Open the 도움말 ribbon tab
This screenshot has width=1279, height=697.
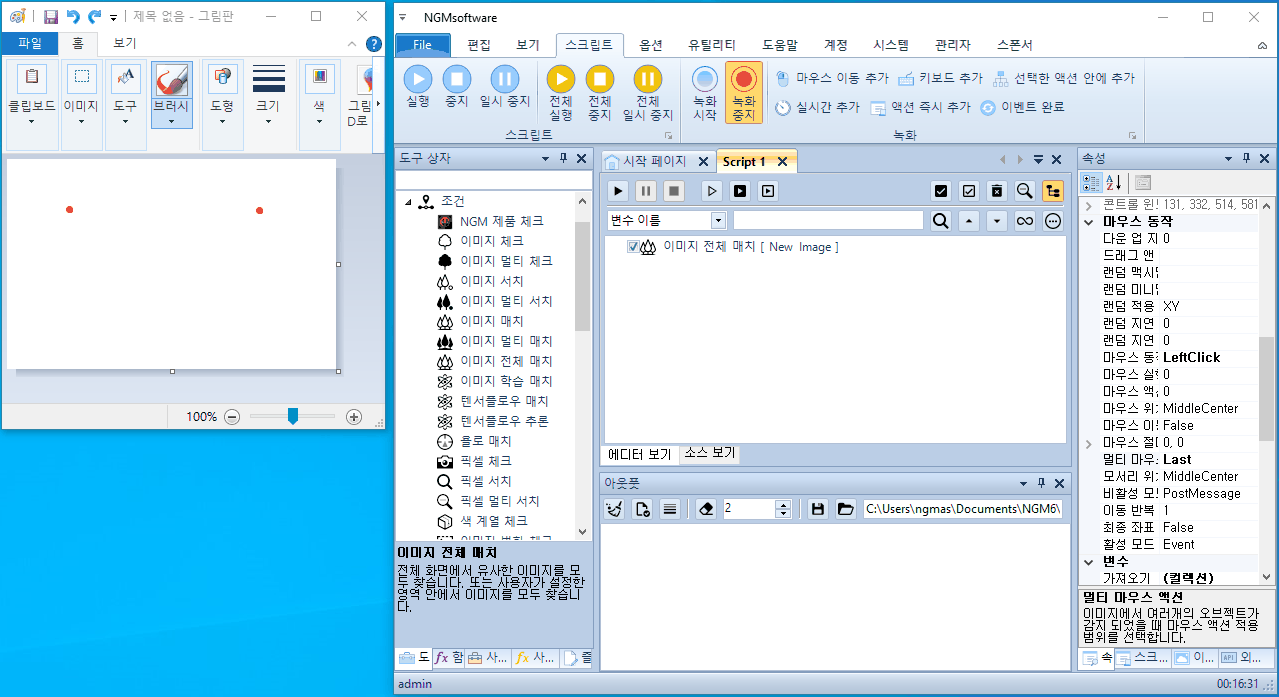click(780, 45)
